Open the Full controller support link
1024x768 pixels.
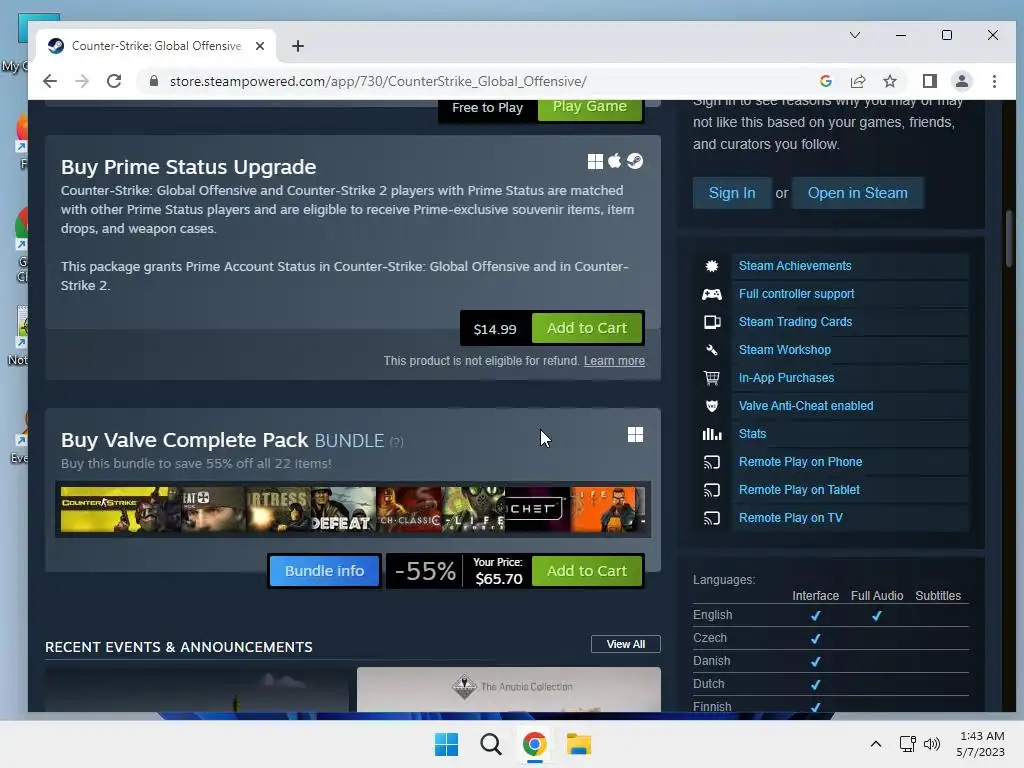[796, 294]
